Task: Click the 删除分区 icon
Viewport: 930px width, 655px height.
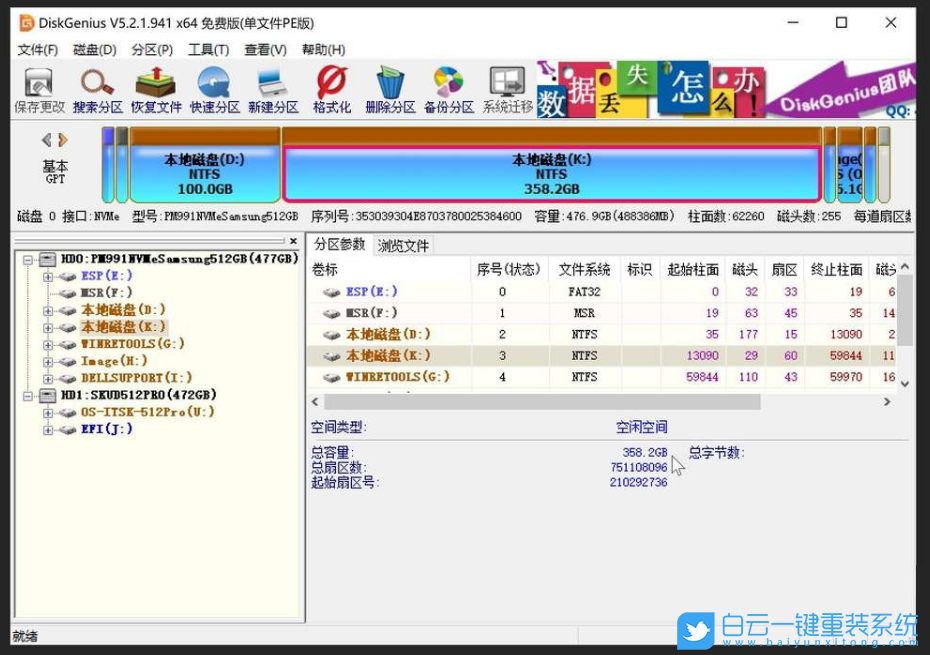Action: (x=389, y=88)
